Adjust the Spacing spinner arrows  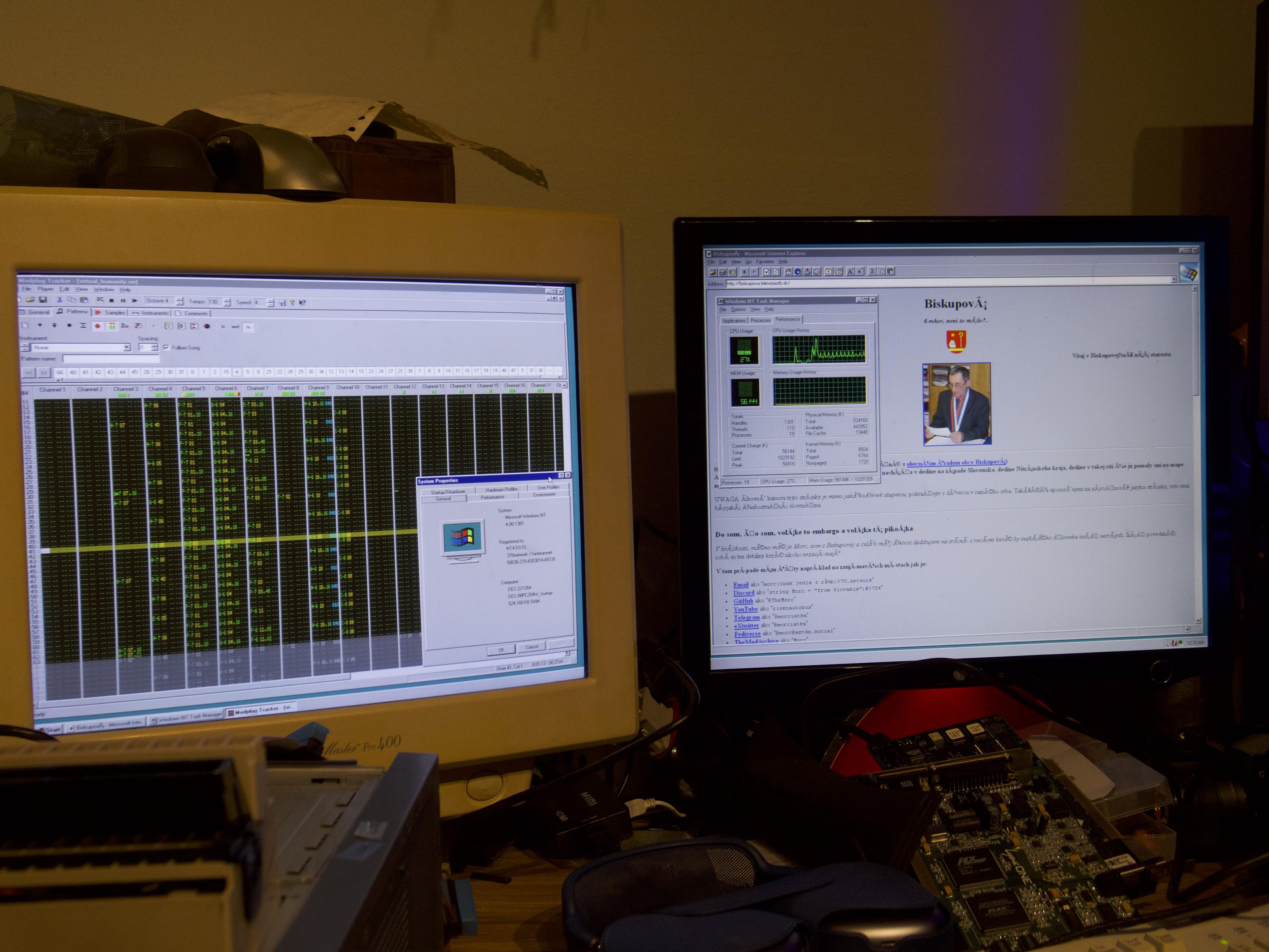(154, 348)
